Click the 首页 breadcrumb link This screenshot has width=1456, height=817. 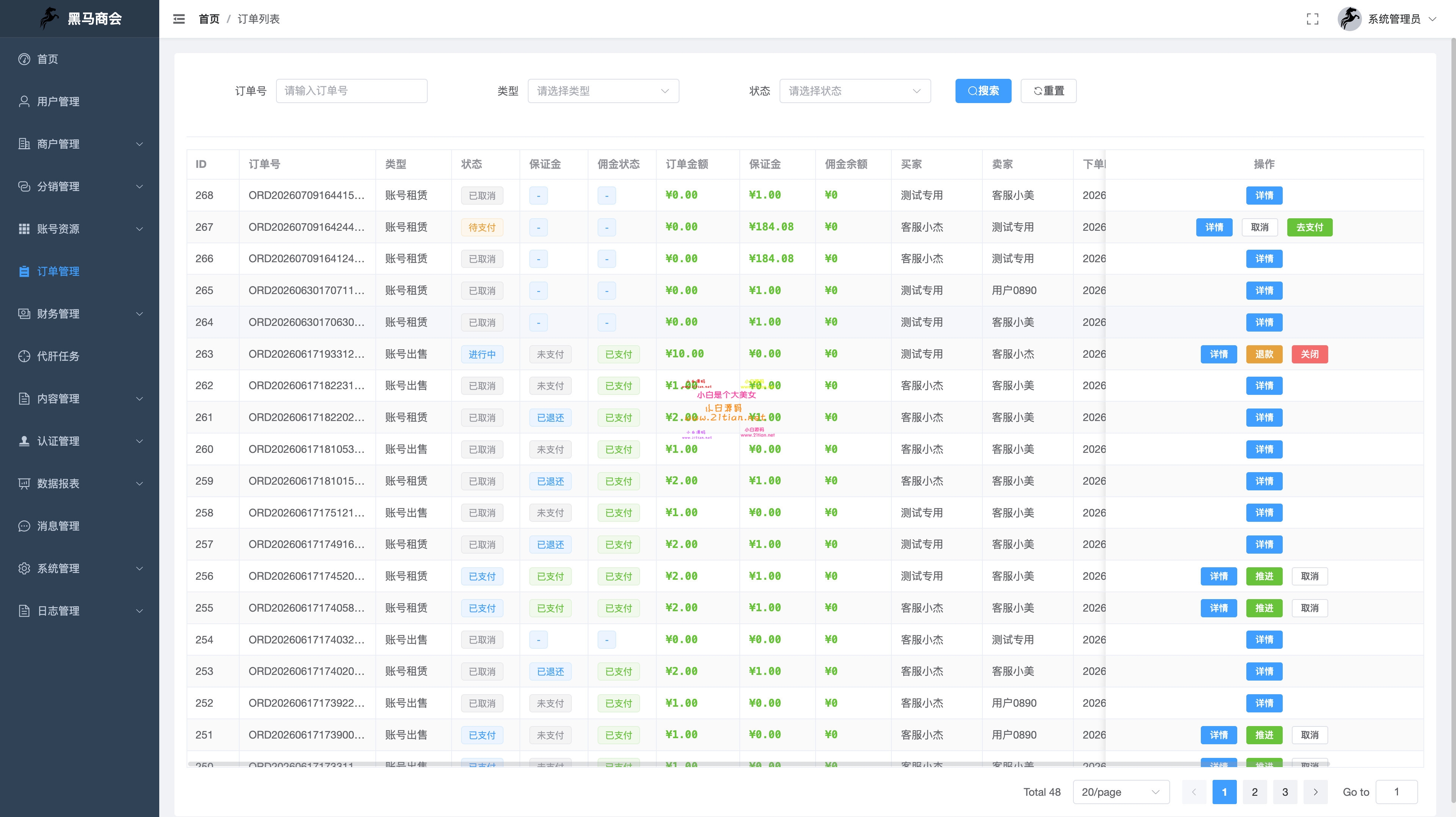pos(209,19)
